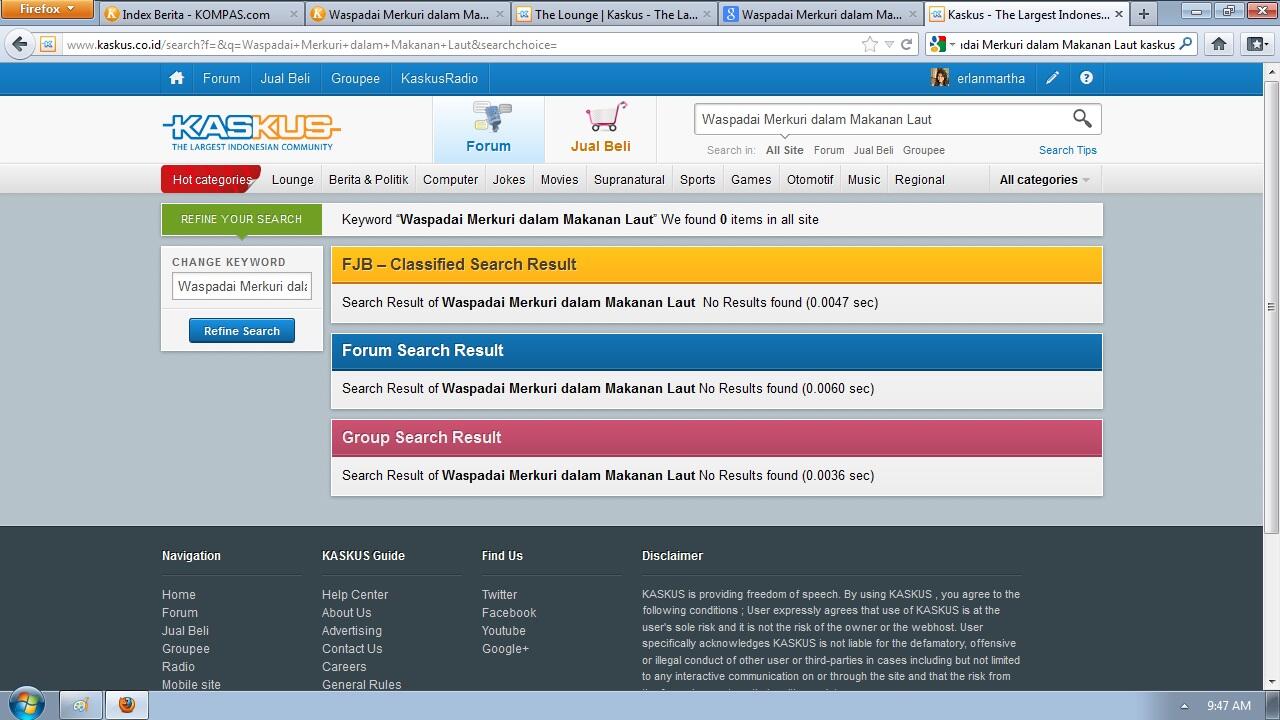Open the Lounge category
Screen dimensions: 1280x720
pos(292,180)
